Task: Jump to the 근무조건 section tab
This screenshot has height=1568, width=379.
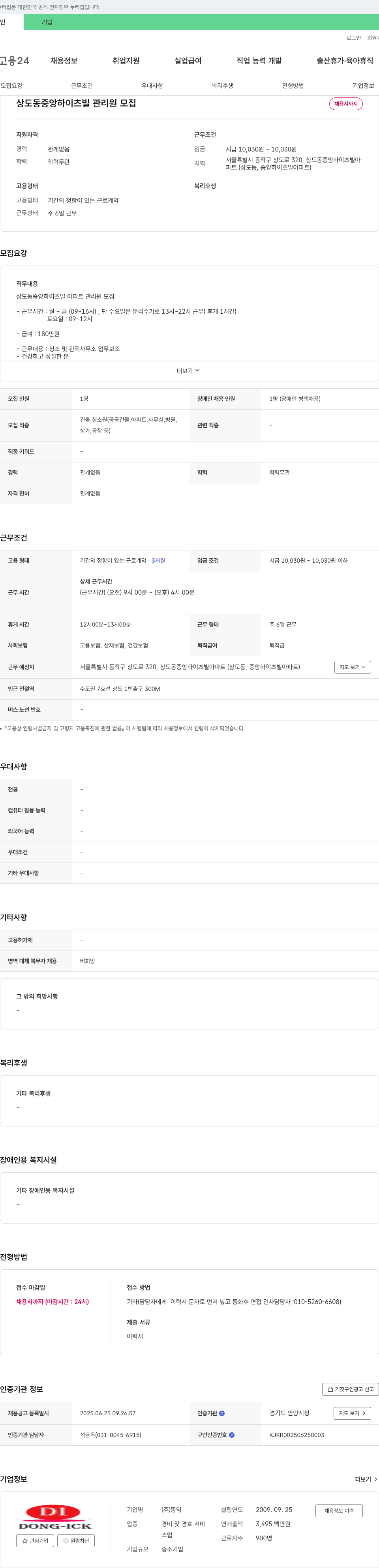Action: pos(82,86)
